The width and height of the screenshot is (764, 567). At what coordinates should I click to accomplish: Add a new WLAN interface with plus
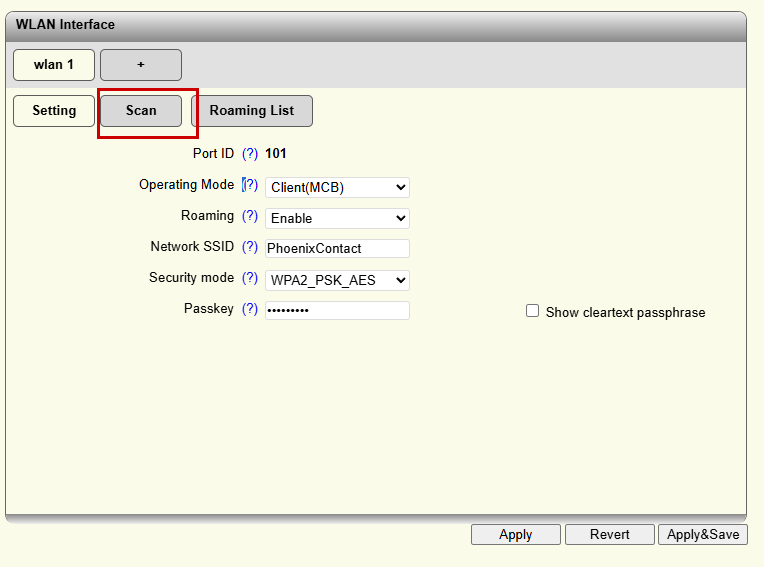coord(141,65)
